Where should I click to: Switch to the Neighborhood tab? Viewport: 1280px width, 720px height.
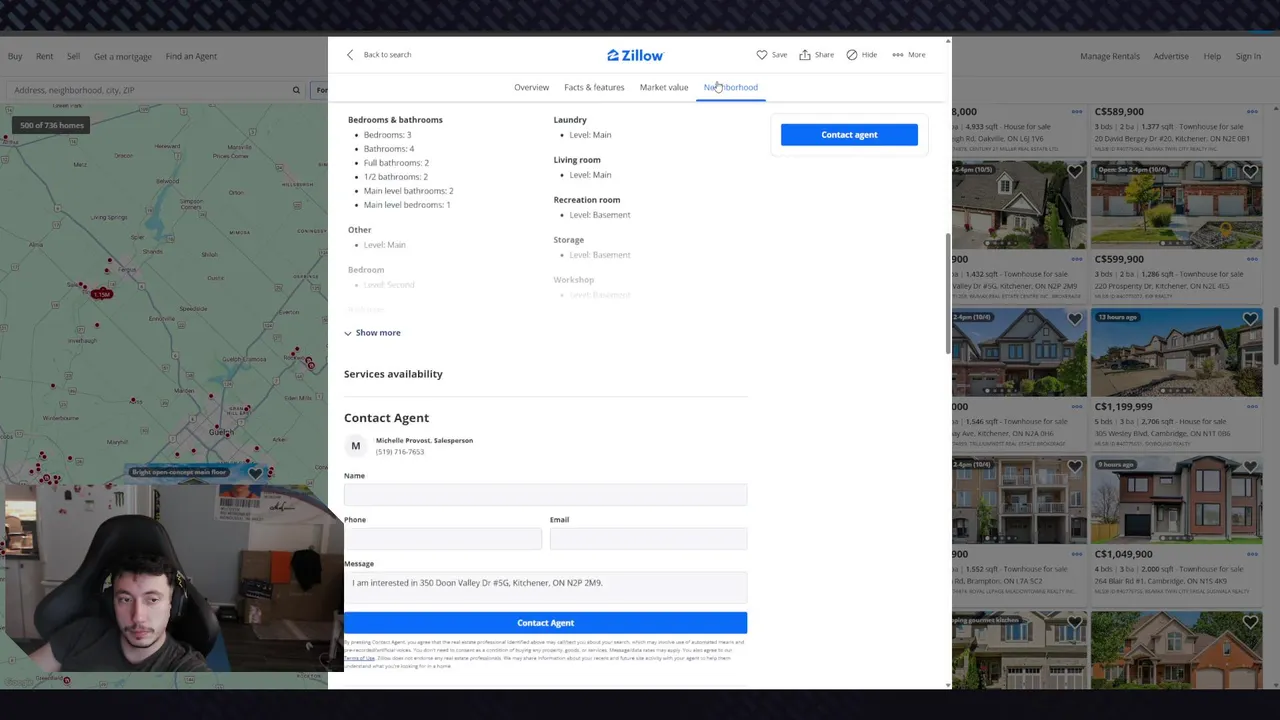(731, 87)
